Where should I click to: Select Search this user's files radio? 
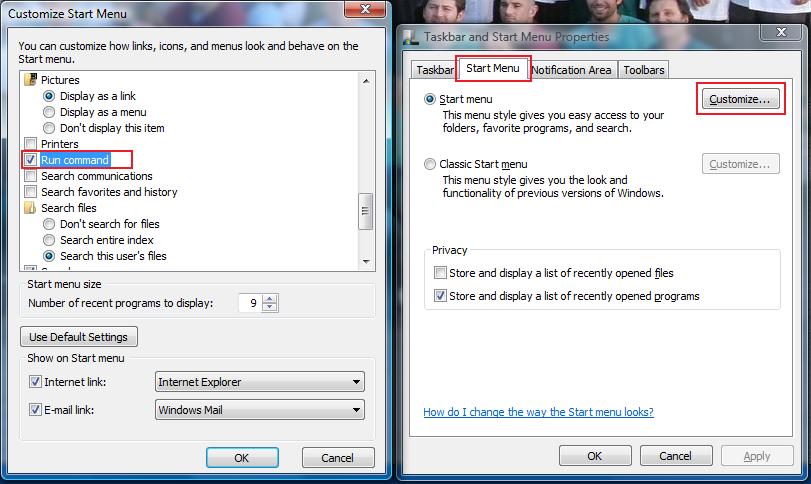point(49,256)
